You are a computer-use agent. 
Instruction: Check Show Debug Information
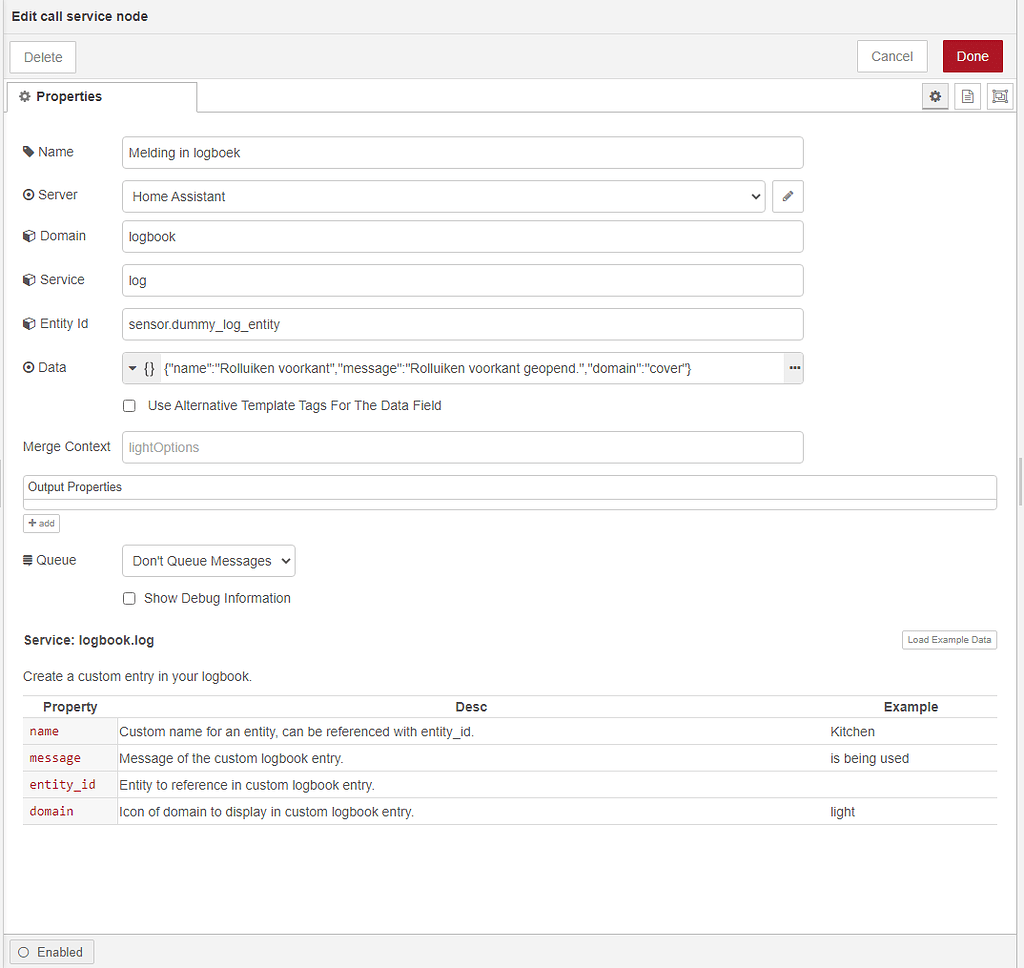point(129,598)
